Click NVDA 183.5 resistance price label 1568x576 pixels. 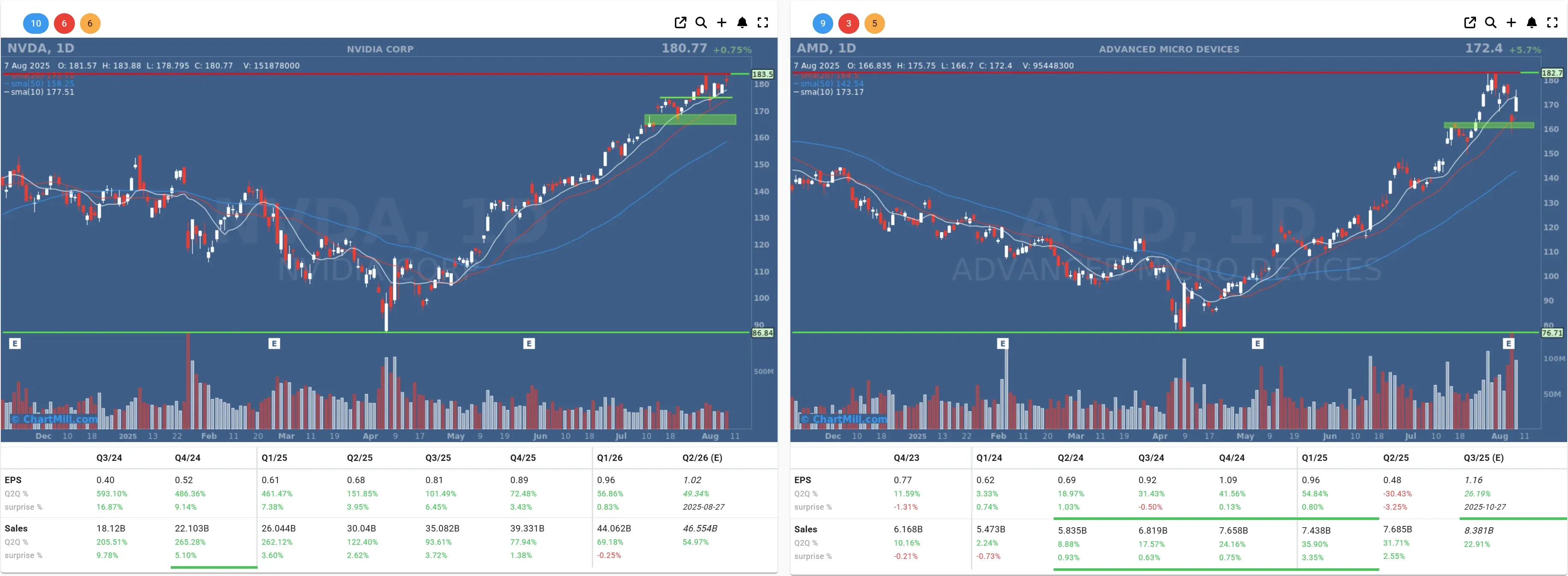763,74
